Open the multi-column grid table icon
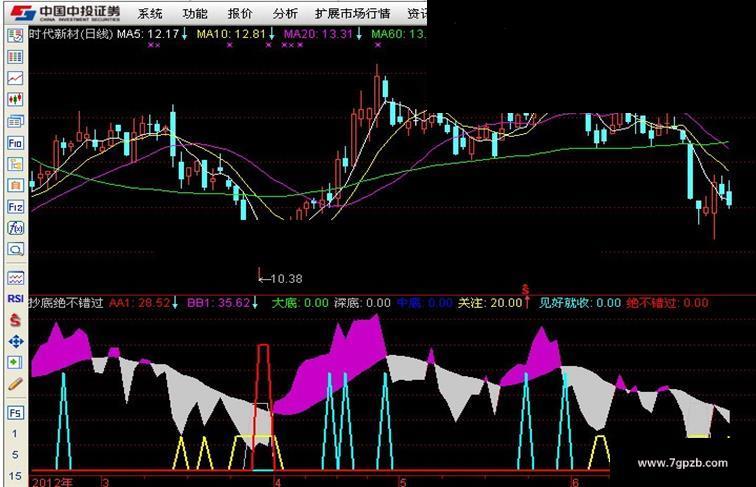 15,57
